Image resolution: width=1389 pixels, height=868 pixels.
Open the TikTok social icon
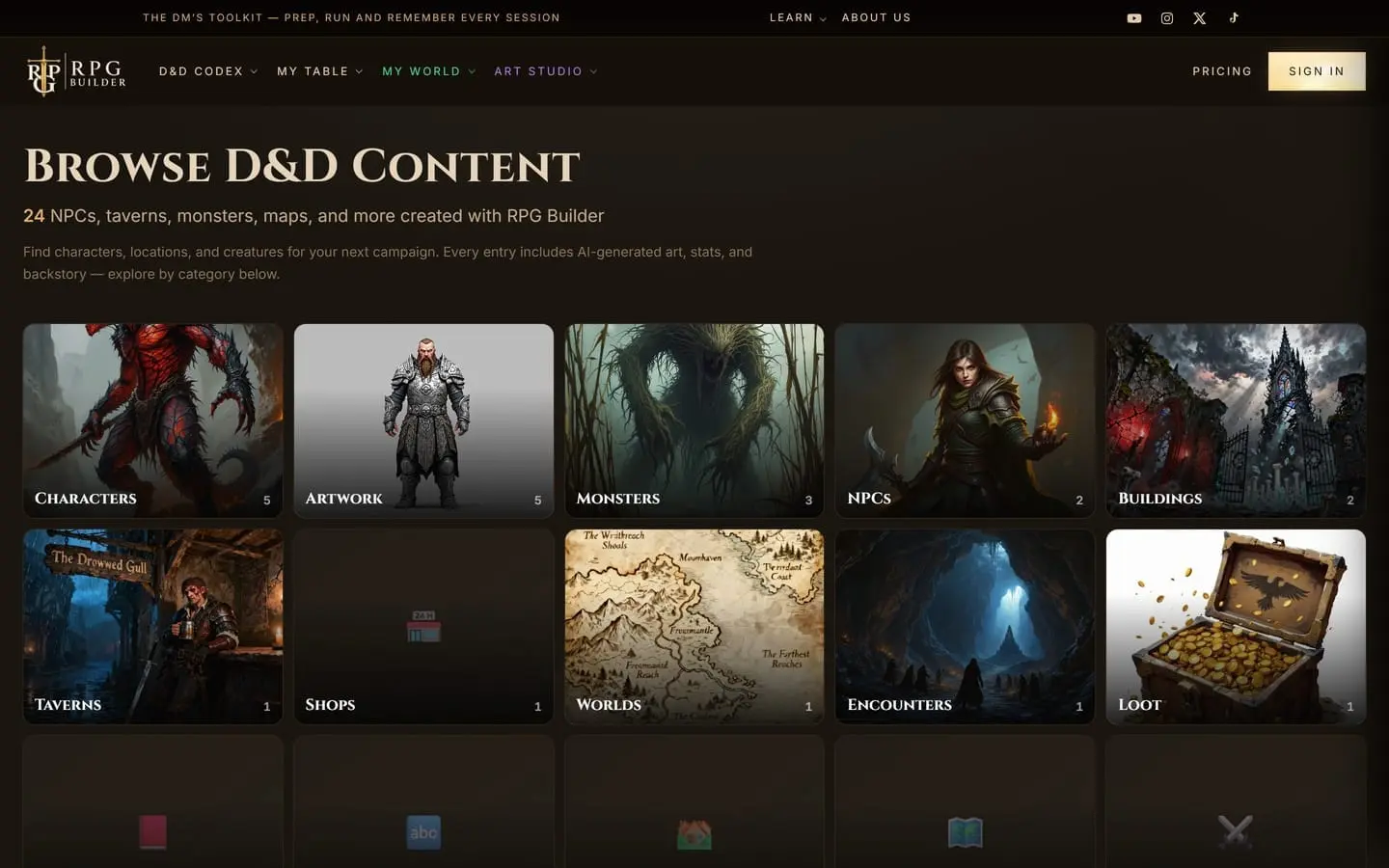pos(1234,17)
